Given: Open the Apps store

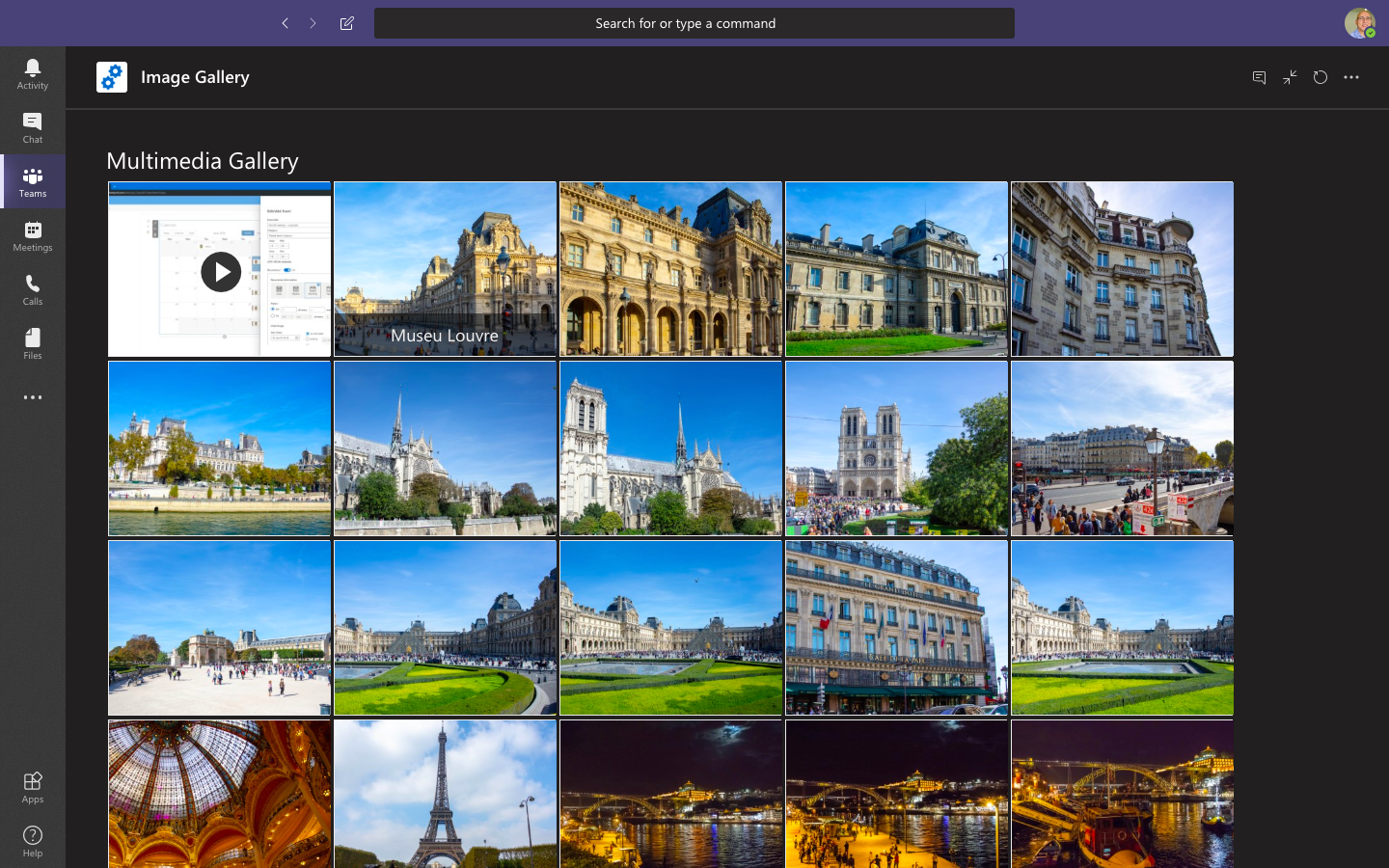Looking at the screenshot, I should (x=33, y=787).
